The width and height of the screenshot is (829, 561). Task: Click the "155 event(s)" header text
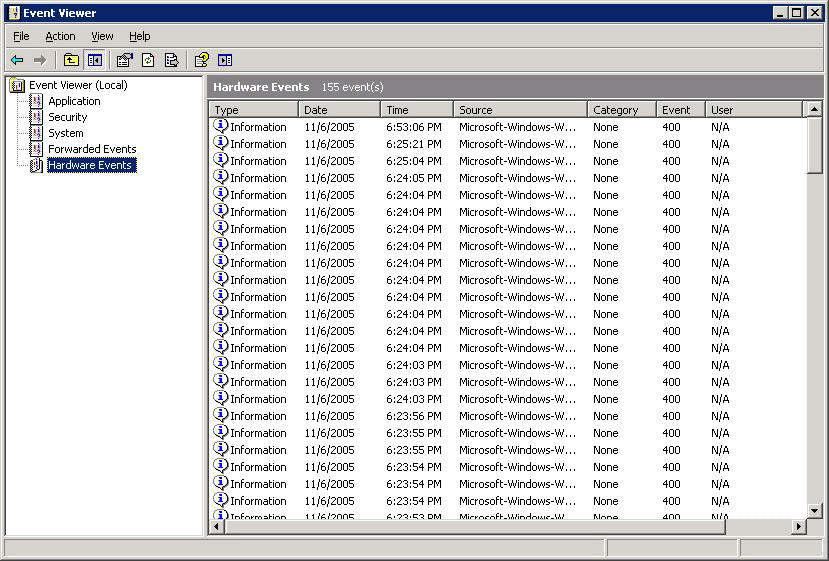coord(352,87)
